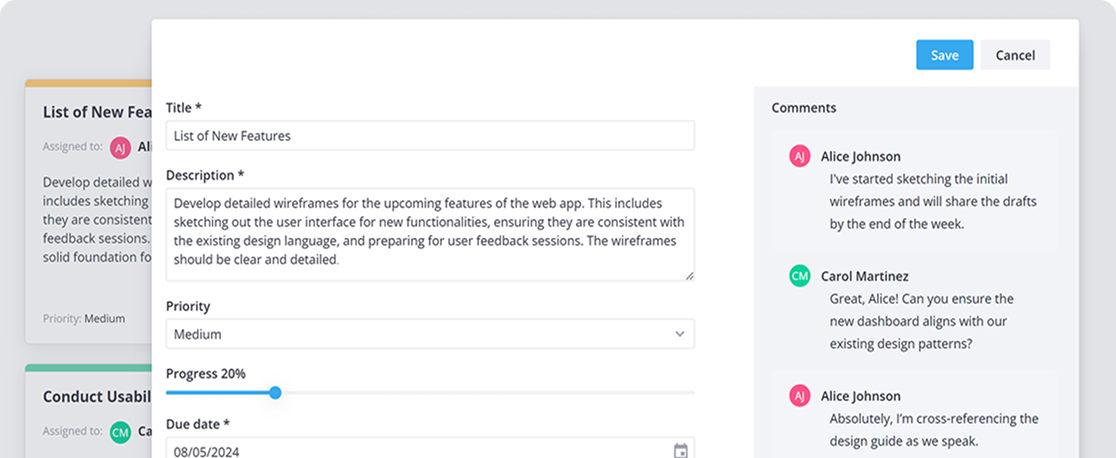Click the Priority: Medium label on card
Viewport: 1116px width, 458px height.
point(84,318)
